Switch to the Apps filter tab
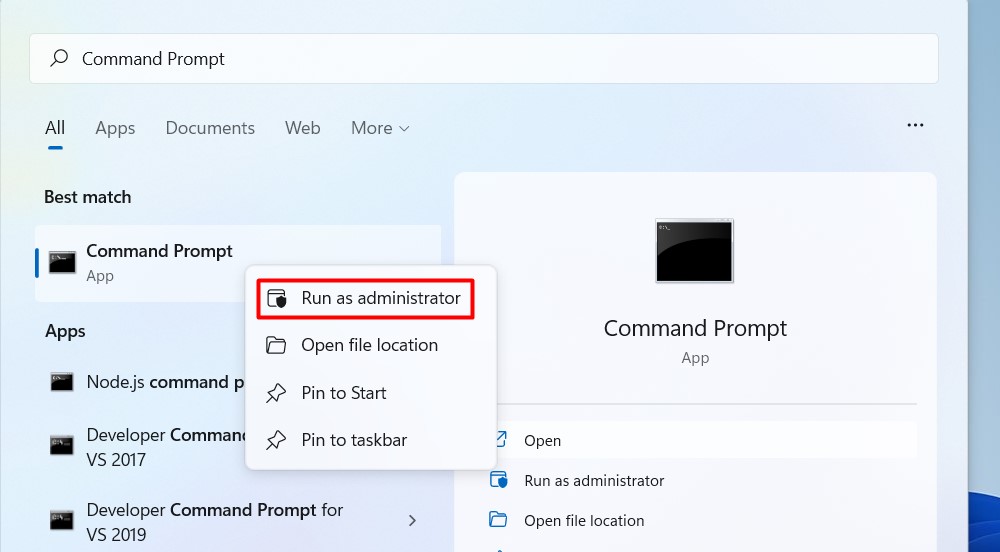 pos(115,128)
